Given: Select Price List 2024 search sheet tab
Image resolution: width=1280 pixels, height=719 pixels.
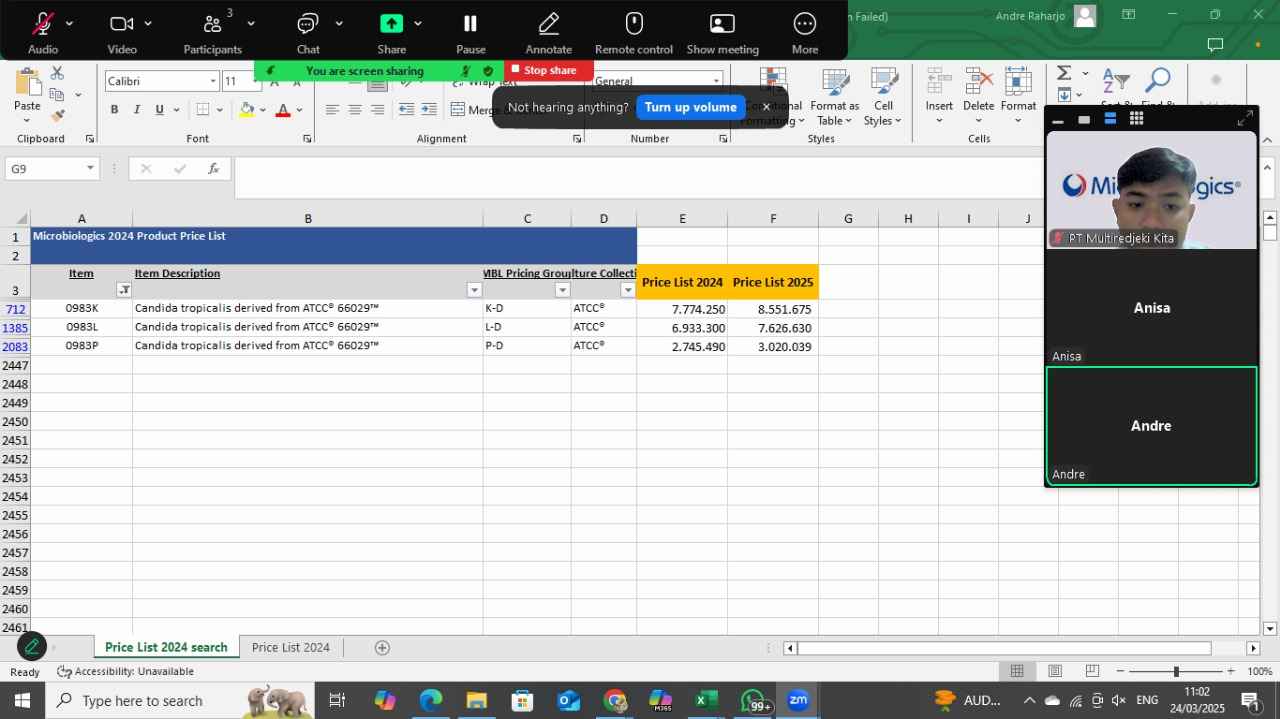Looking at the screenshot, I should pyautogui.click(x=166, y=647).
